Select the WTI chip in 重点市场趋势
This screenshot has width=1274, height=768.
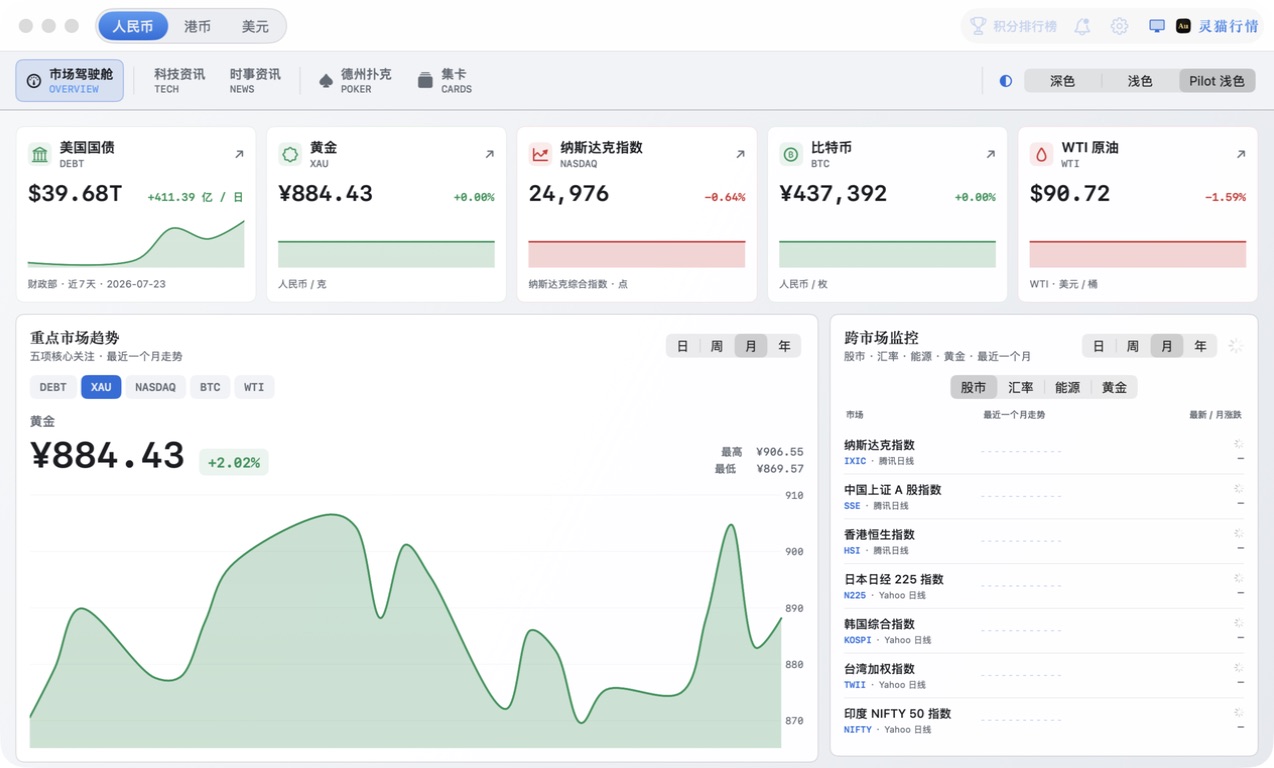(x=254, y=387)
